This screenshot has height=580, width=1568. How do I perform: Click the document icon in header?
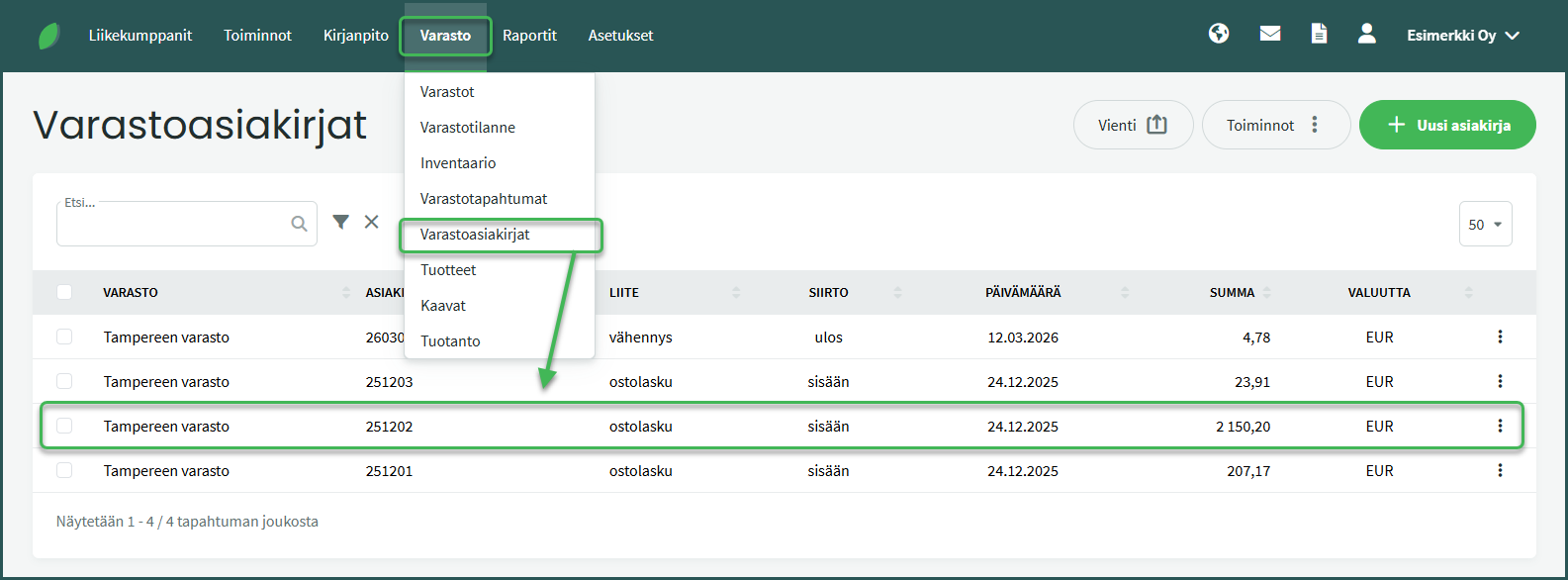[1319, 34]
